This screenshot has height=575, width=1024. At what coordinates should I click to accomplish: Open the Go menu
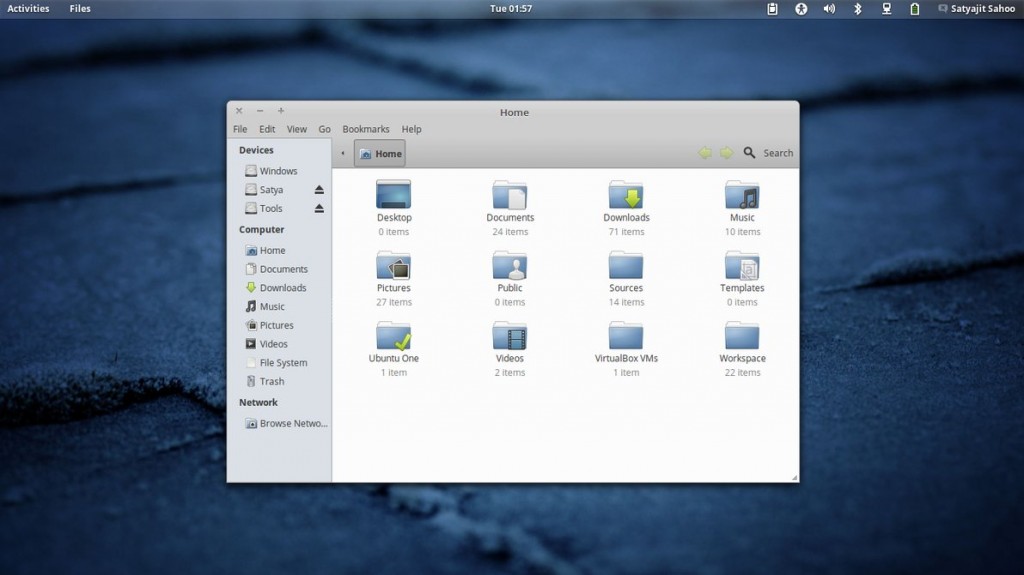(x=325, y=129)
